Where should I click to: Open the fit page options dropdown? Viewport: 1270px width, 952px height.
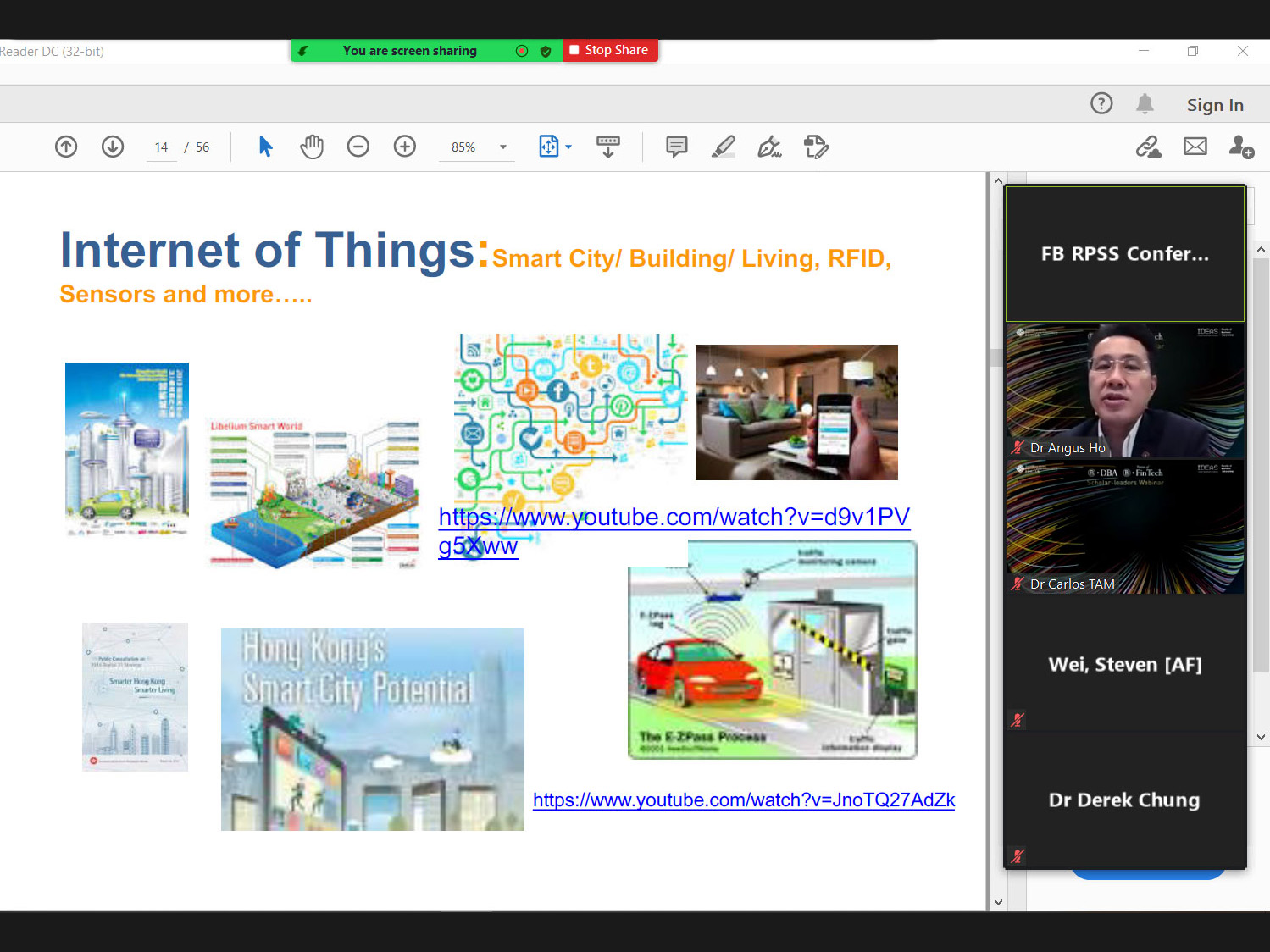tap(568, 147)
